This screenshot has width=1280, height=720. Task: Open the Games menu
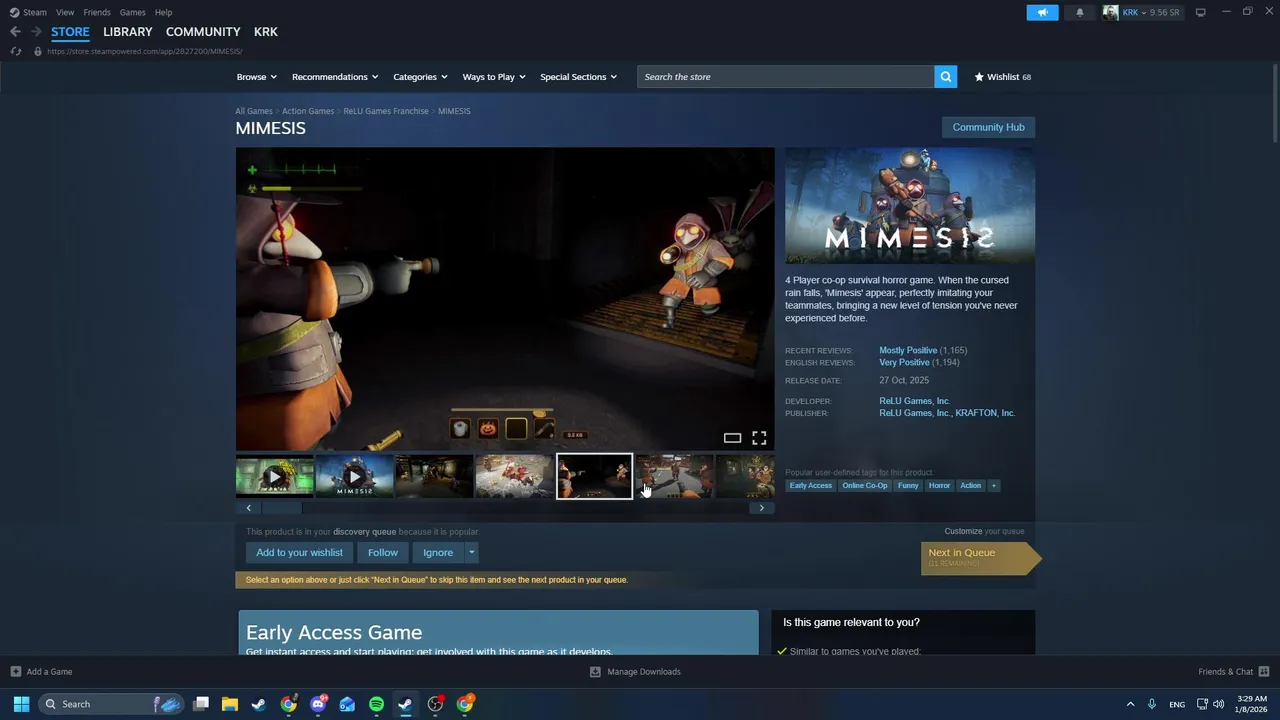point(132,12)
